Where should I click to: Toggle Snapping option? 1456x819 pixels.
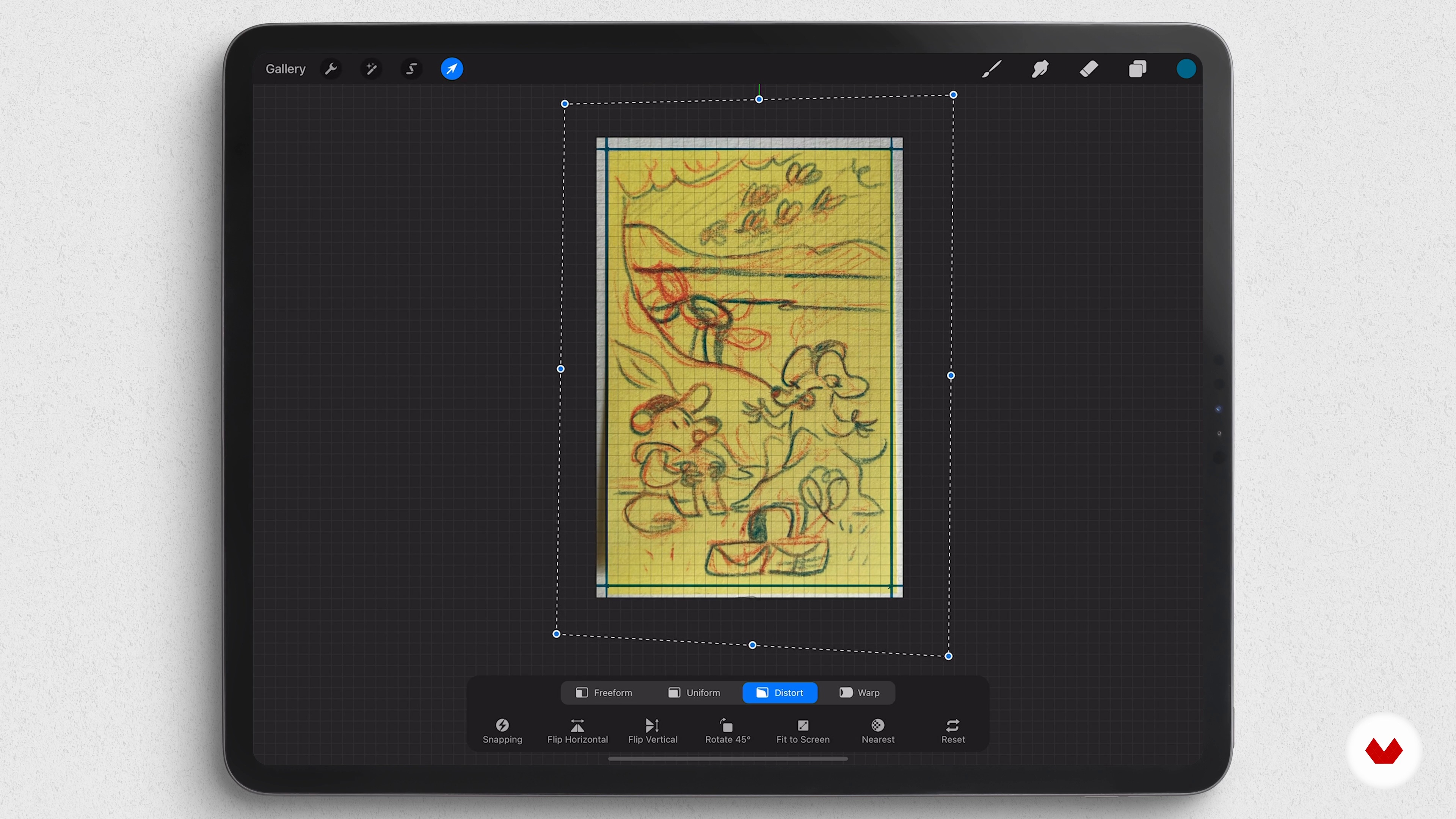coord(502,731)
